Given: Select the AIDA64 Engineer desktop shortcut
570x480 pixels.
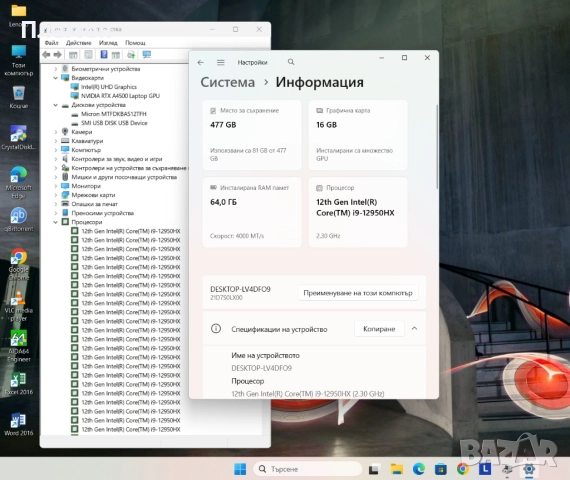Looking at the screenshot, I should (19, 347).
